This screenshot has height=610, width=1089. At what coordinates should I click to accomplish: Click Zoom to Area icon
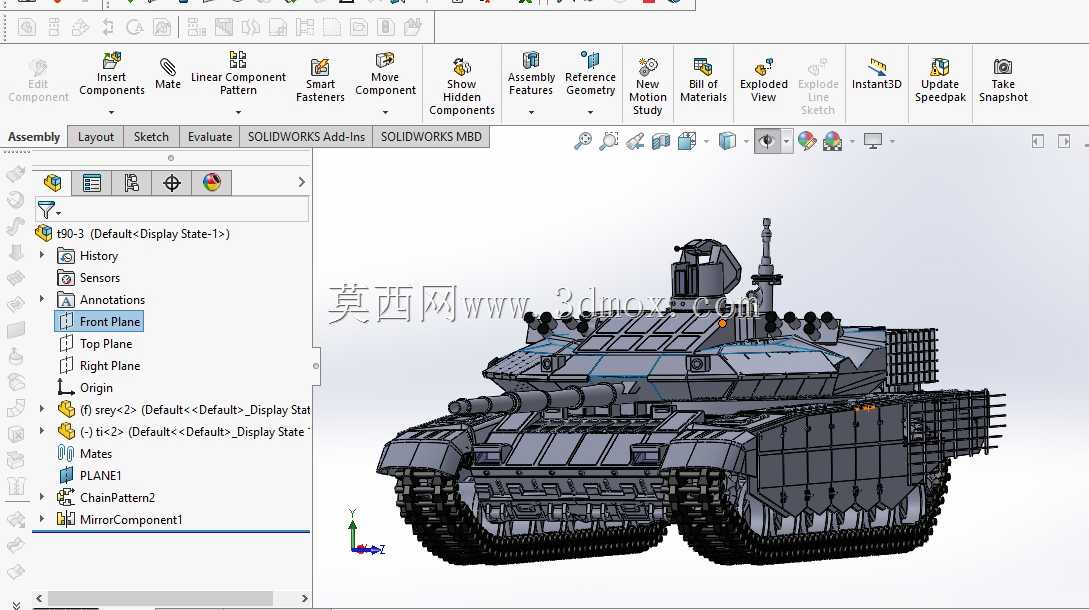(608, 141)
